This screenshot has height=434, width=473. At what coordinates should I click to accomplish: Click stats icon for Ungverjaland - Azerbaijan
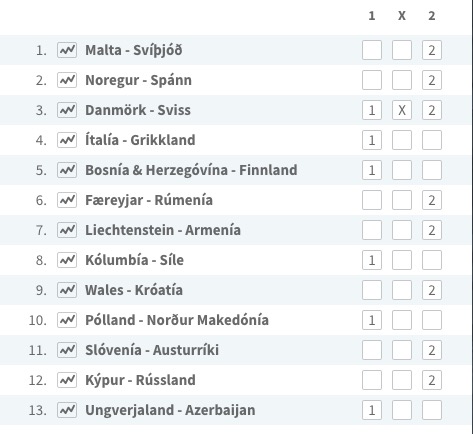pyautogui.click(x=67, y=410)
